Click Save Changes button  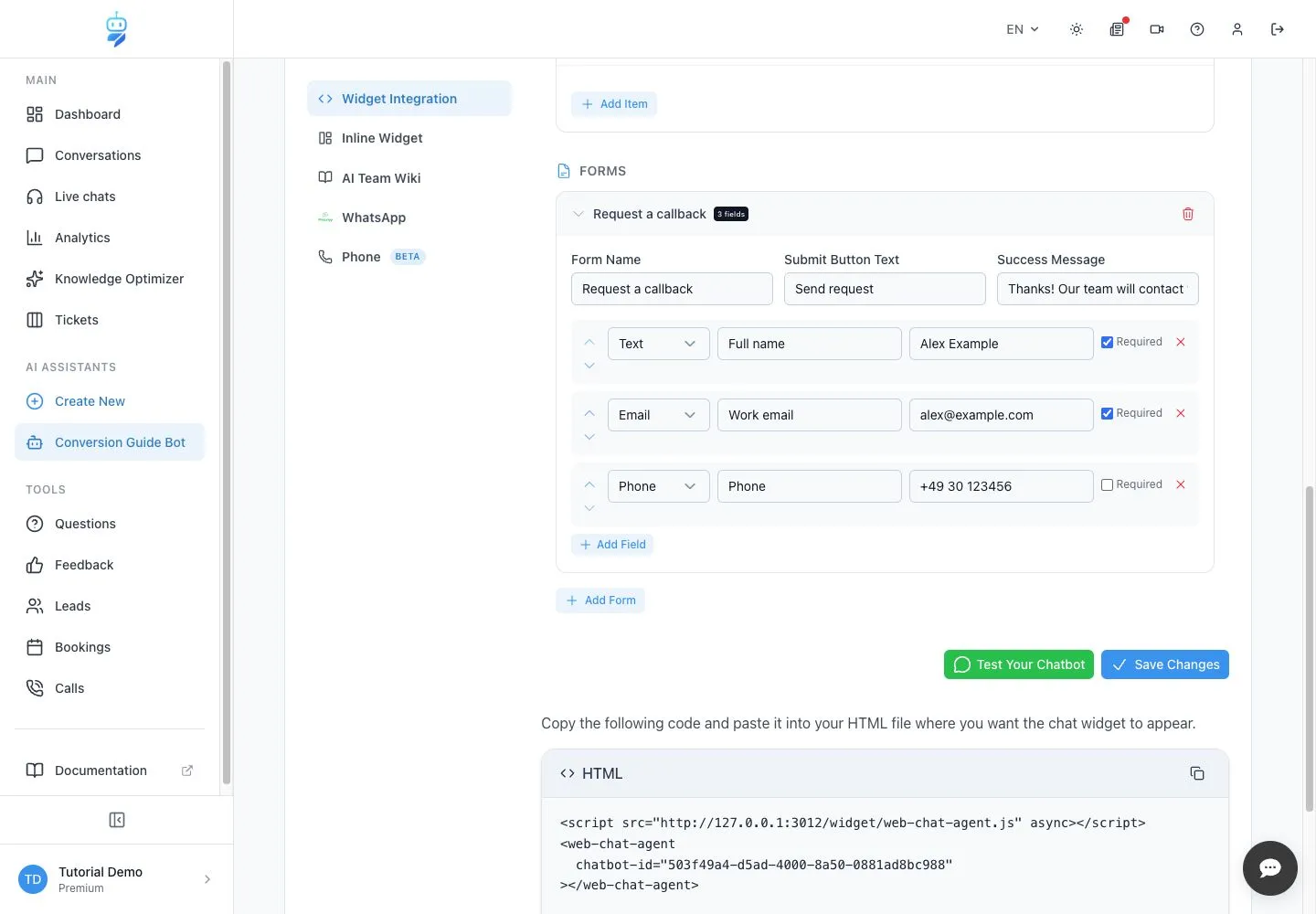(x=1165, y=664)
